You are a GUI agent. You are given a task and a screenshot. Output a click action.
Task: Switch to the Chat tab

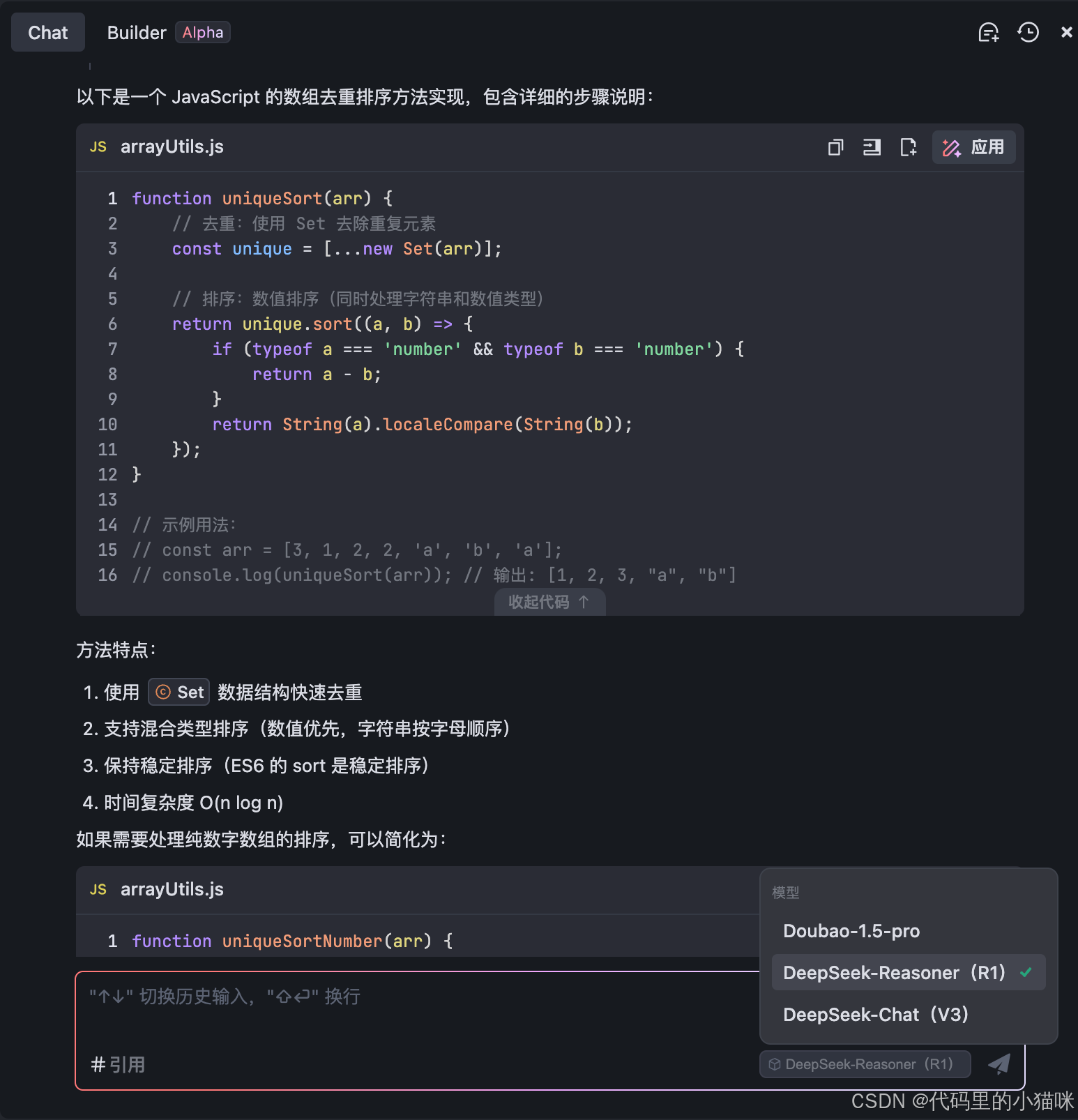coord(48,33)
